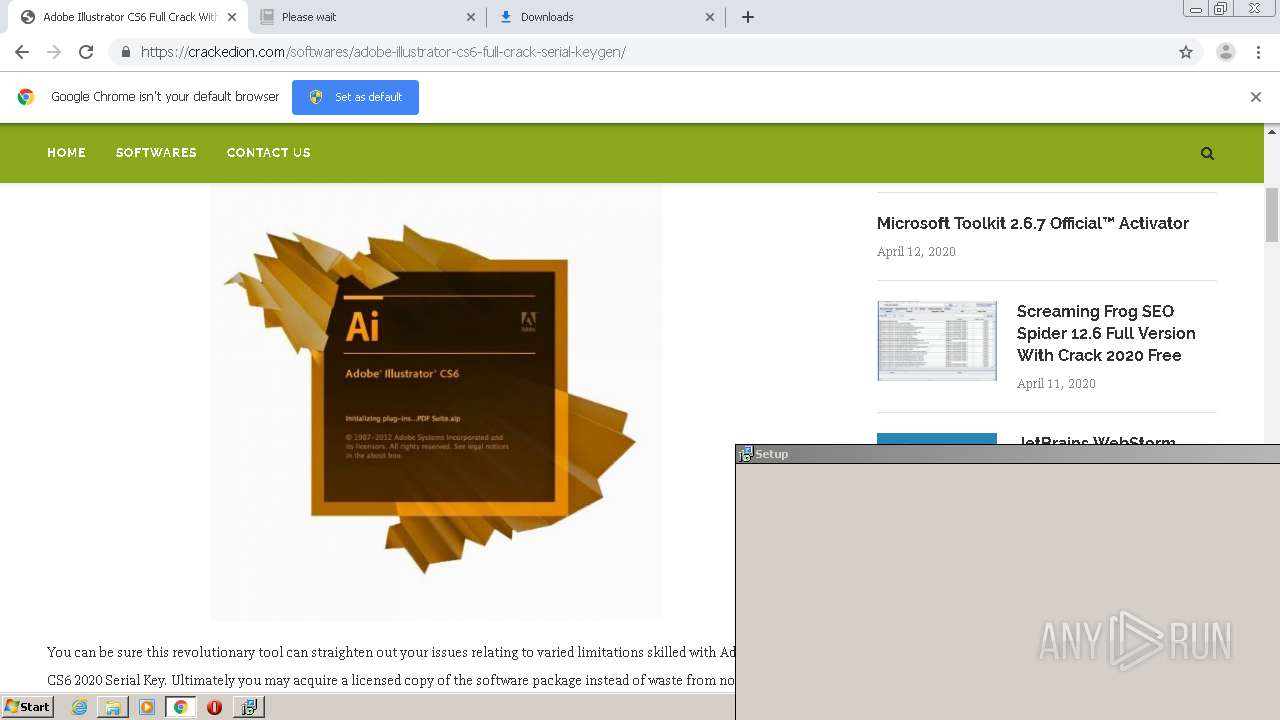Click the JetBrains WebStorm article link
1280x720 pixels.
(x=1096, y=439)
